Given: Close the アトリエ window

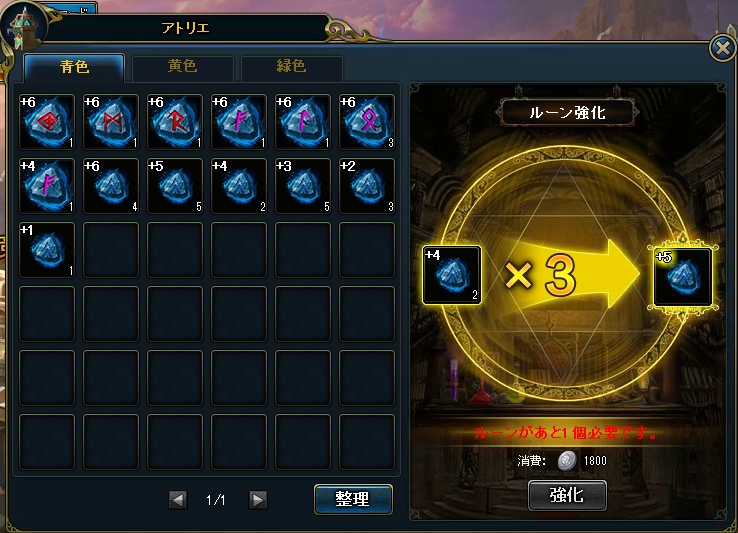Looking at the screenshot, I should [x=722, y=48].
